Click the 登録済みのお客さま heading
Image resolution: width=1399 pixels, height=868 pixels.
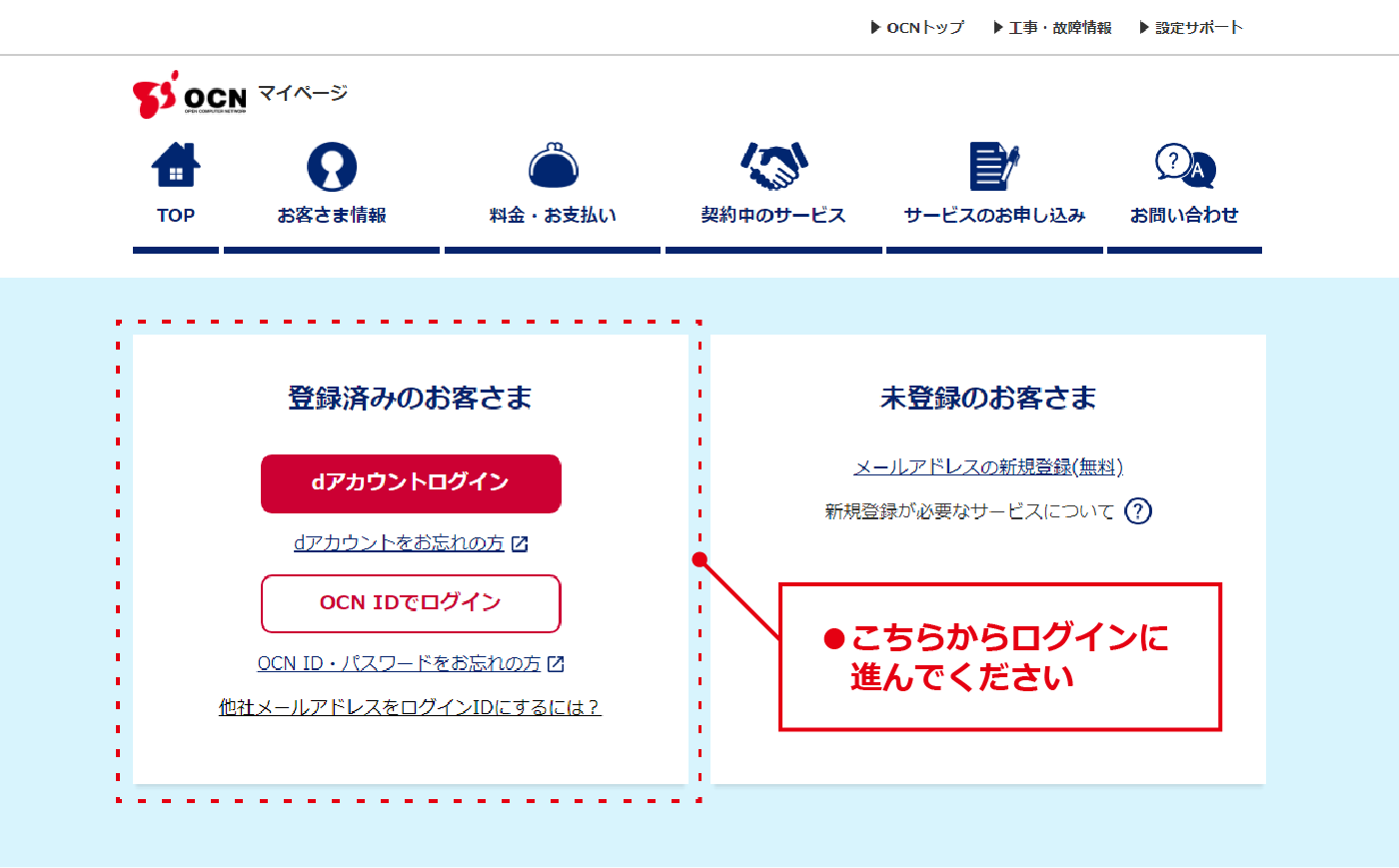tap(410, 399)
